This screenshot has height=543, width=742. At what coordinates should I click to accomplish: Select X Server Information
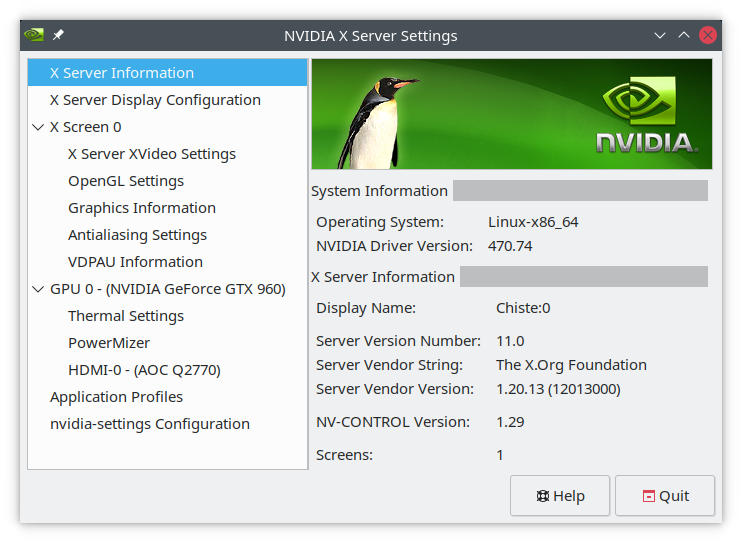(x=168, y=73)
